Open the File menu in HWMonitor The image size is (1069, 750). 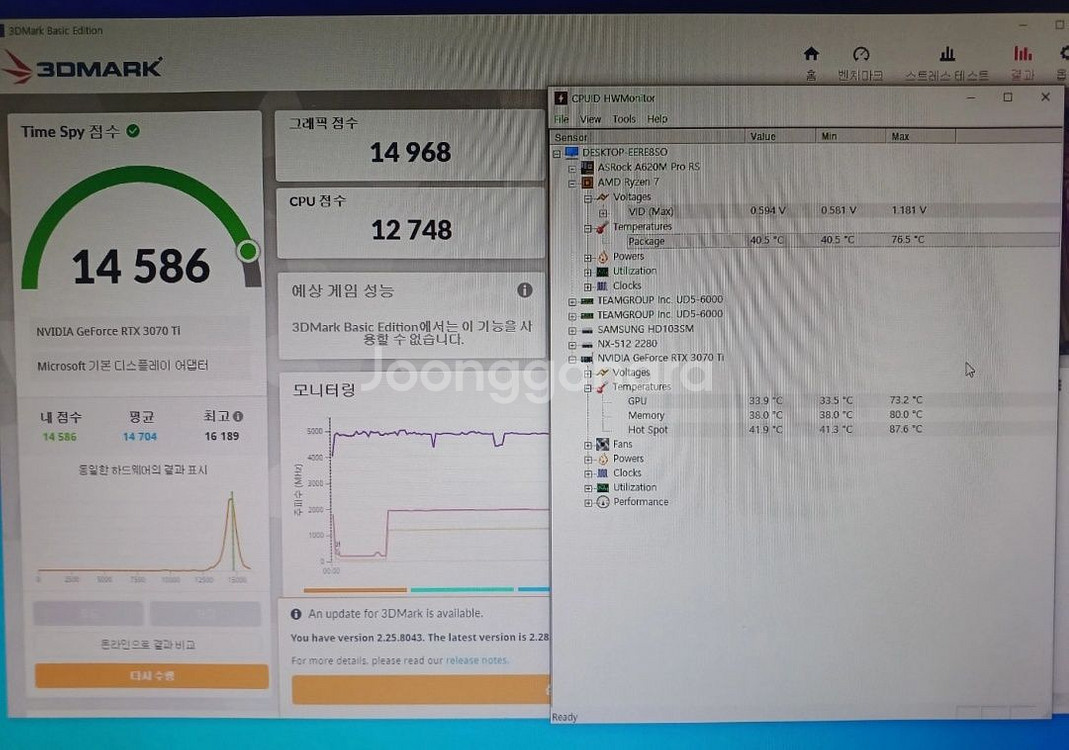[561, 119]
